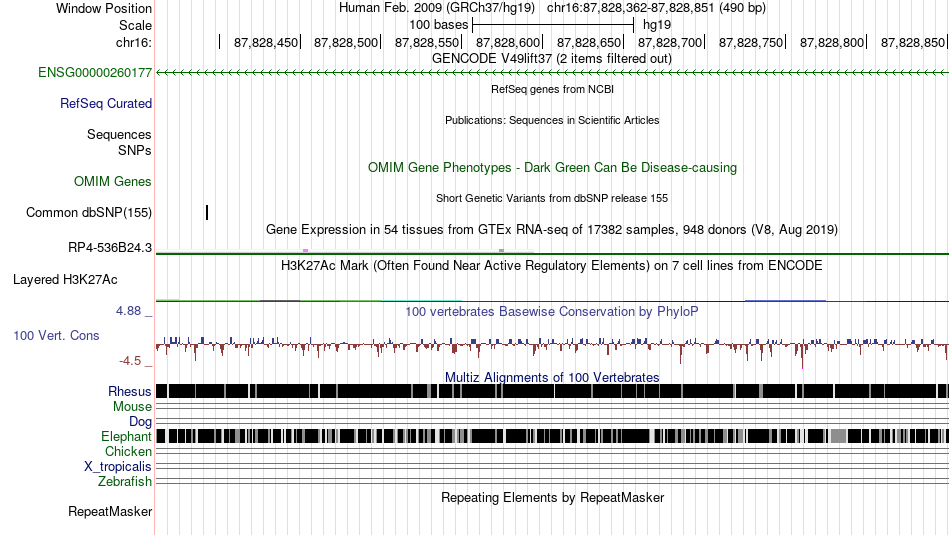Click the Sequences SNPs track label
This screenshot has width=950, height=535.
119,142
